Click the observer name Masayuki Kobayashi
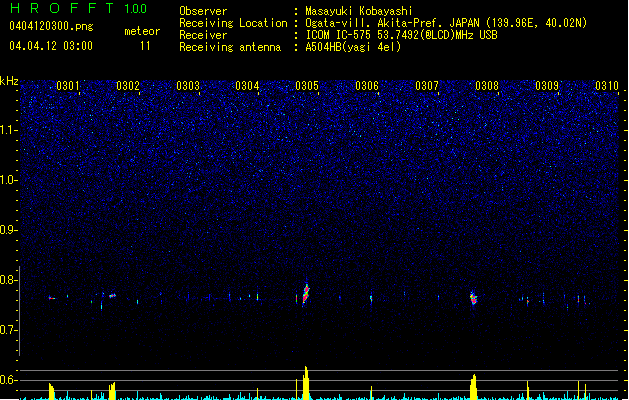 pyautogui.click(x=359, y=11)
